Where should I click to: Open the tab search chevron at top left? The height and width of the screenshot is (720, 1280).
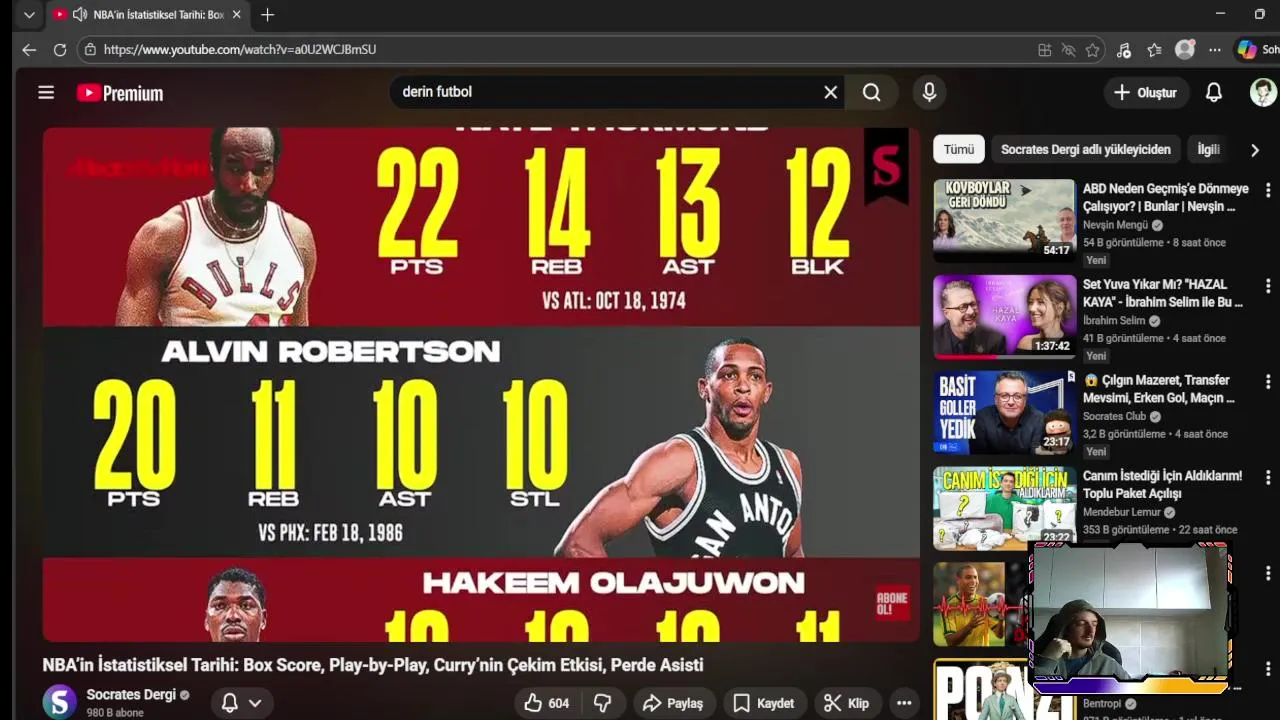(x=29, y=15)
